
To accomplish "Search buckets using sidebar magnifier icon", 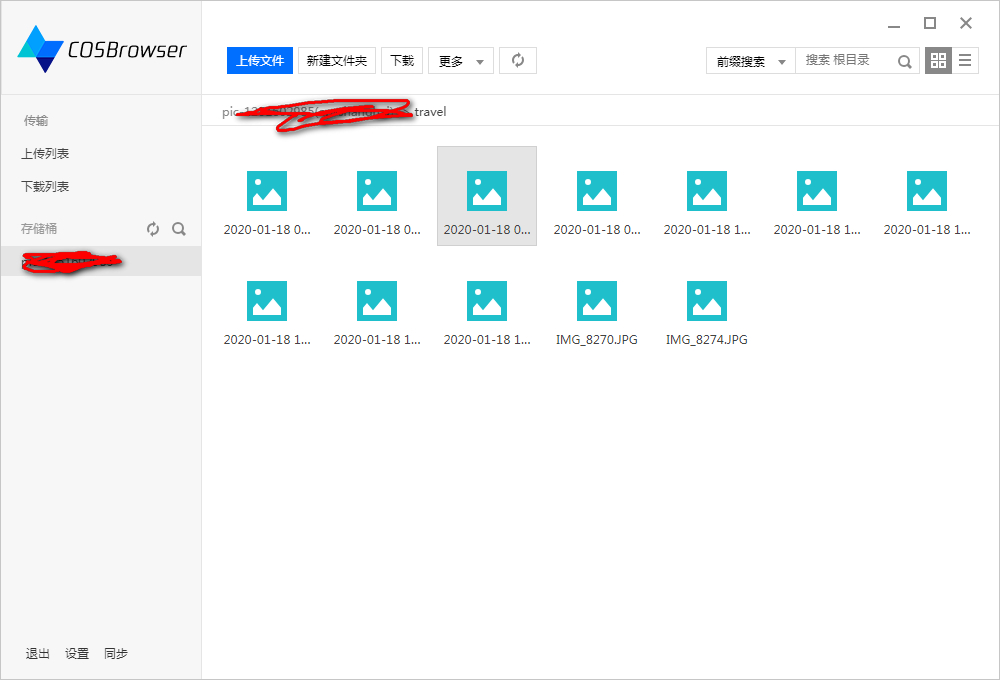I will click(x=179, y=229).
